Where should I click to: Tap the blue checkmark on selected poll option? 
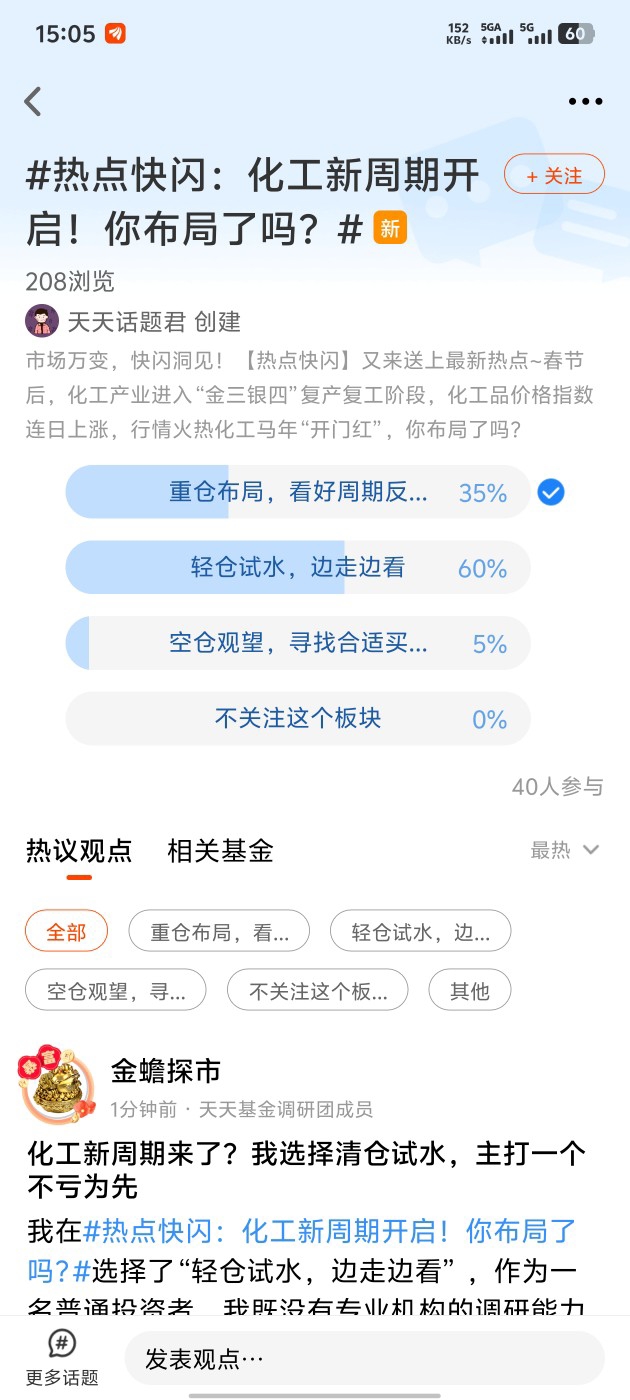point(551,492)
